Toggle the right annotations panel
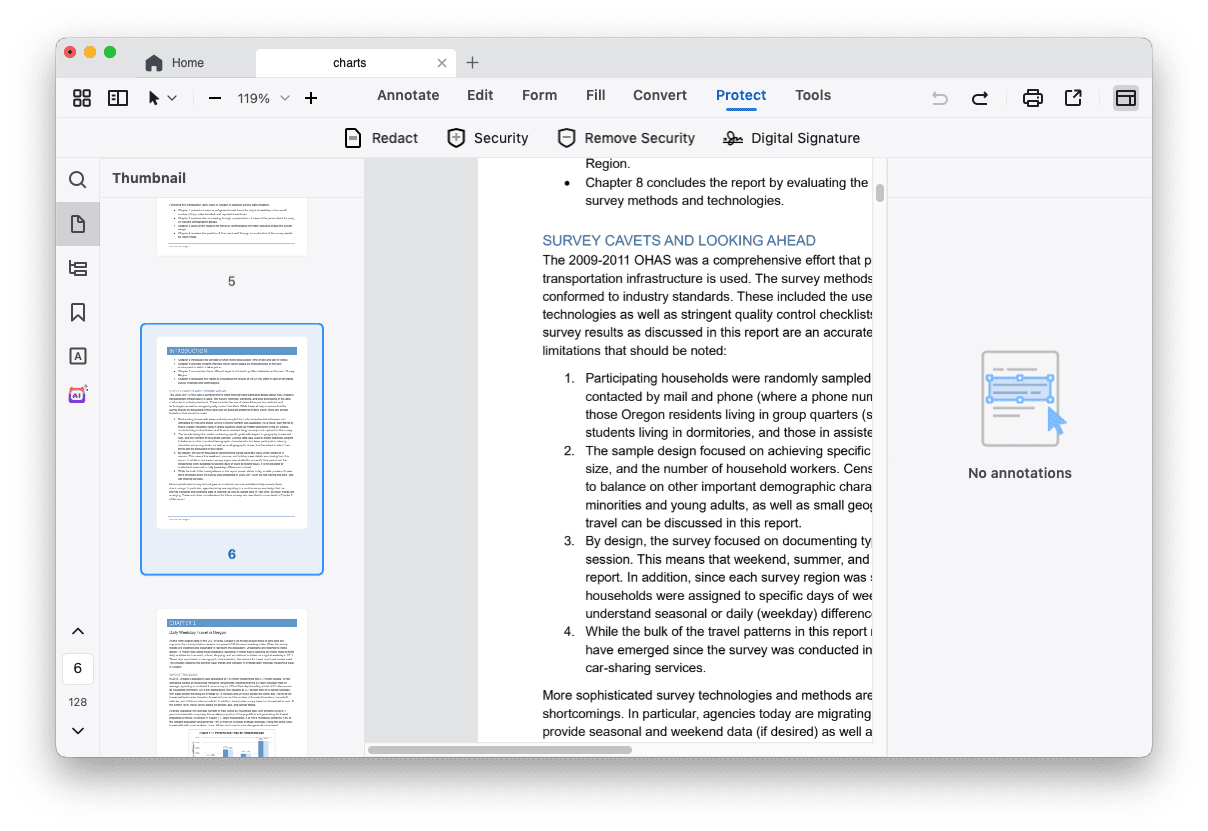 [1126, 97]
